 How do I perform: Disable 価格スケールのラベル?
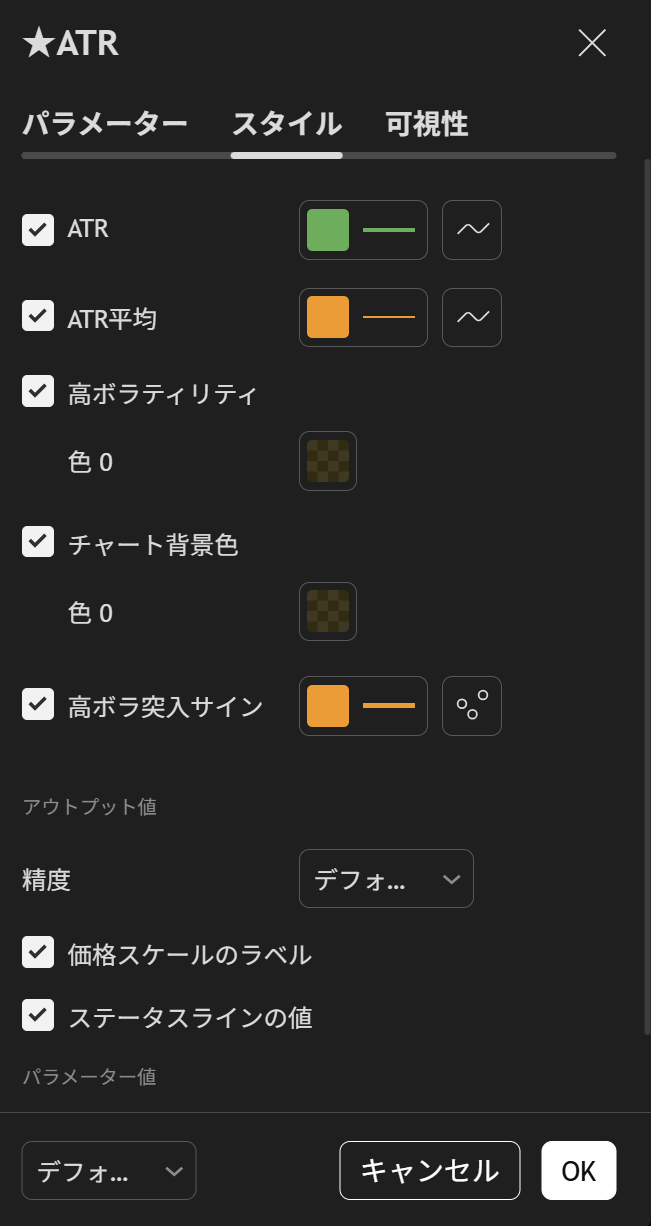tap(37, 952)
